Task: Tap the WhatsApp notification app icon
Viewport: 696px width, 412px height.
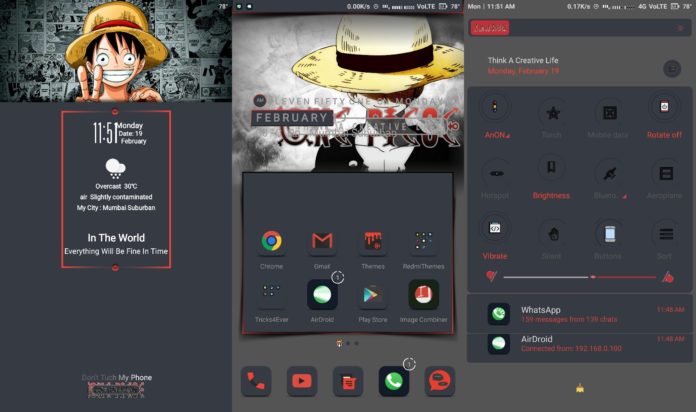Action: (x=498, y=314)
